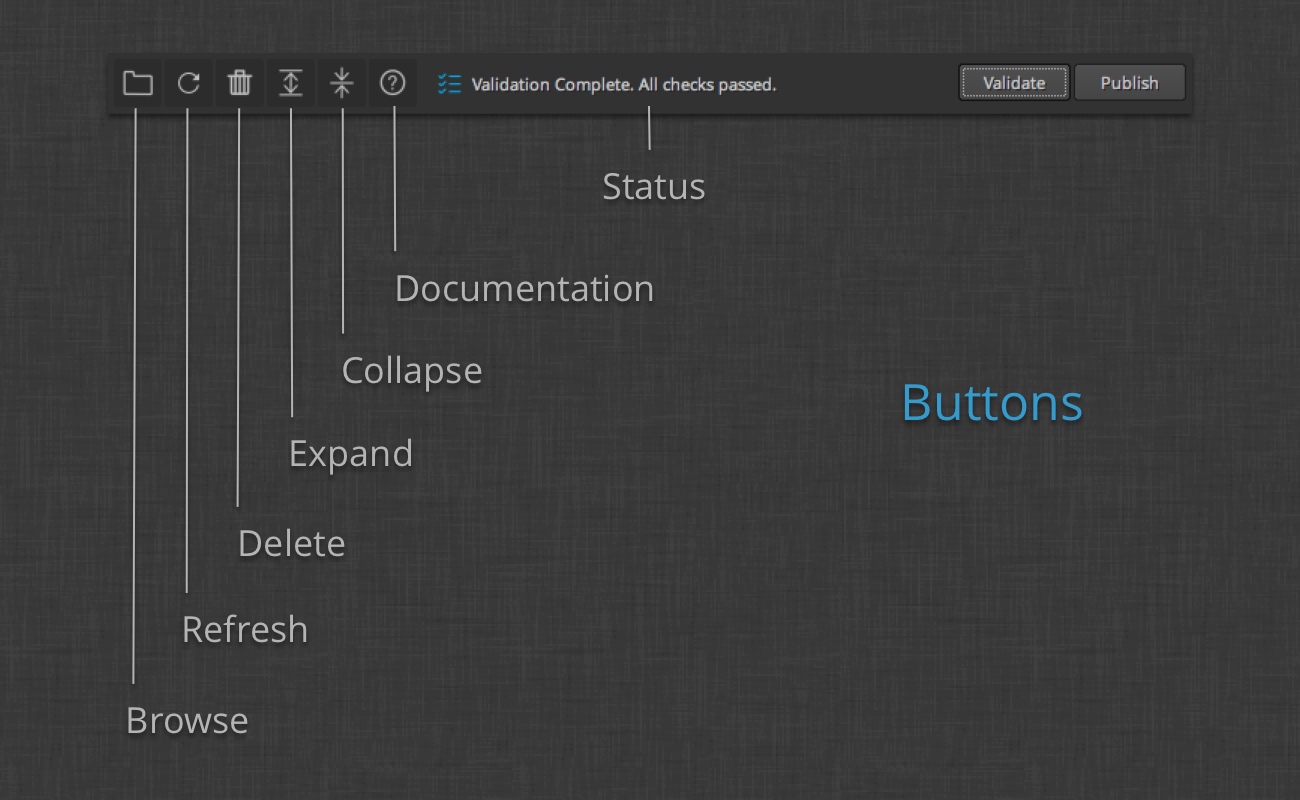Select the 'Validation Complete. All checks passed.' status text
1300x800 pixels.
tap(624, 85)
